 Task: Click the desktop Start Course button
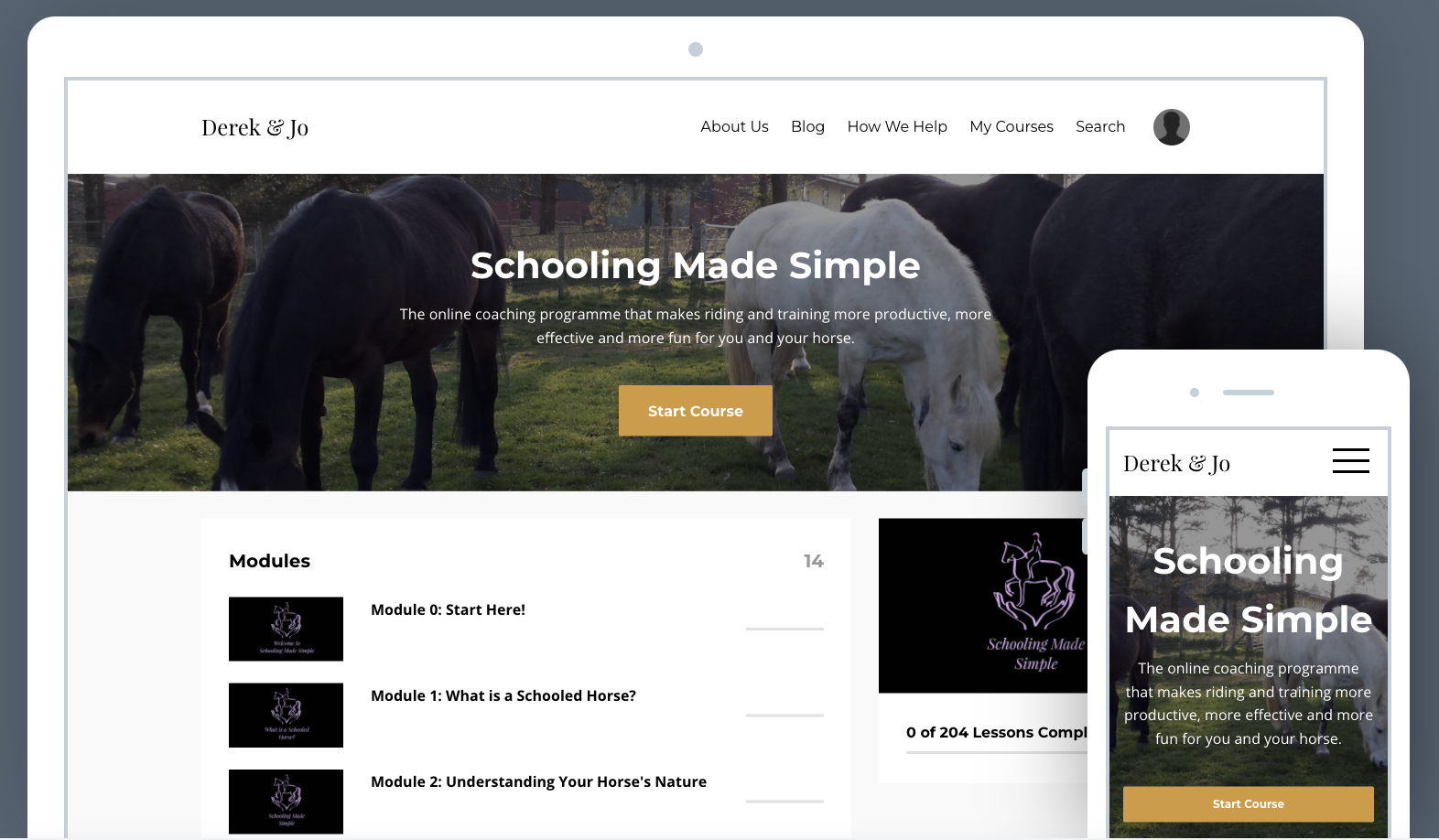point(696,411)
